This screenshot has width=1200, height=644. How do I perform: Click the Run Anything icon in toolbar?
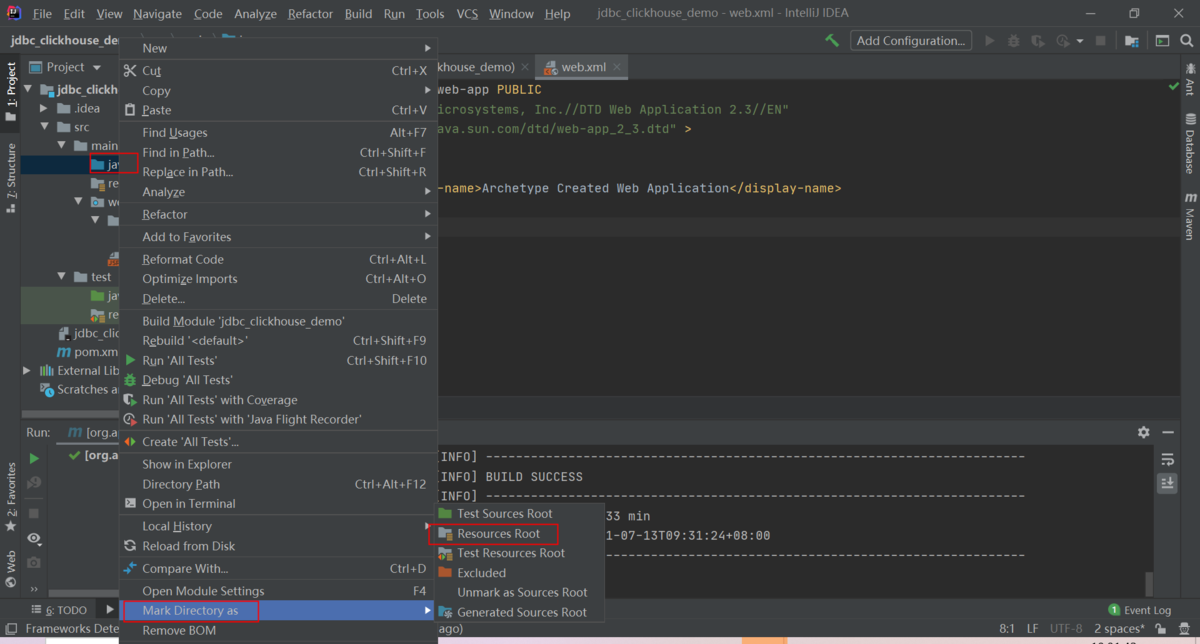click(1162, 41)
